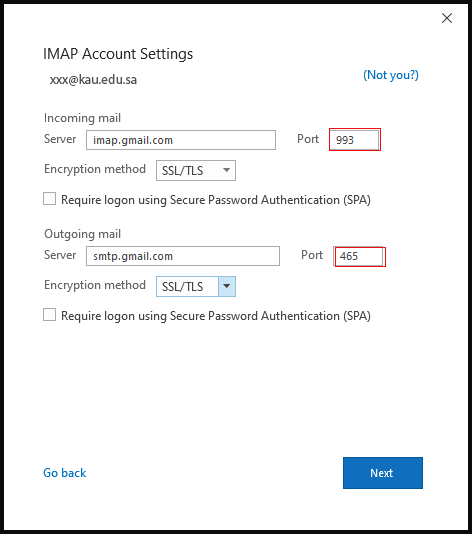Click the Port label beside 465
472x534 pixels.
(312, 255)
